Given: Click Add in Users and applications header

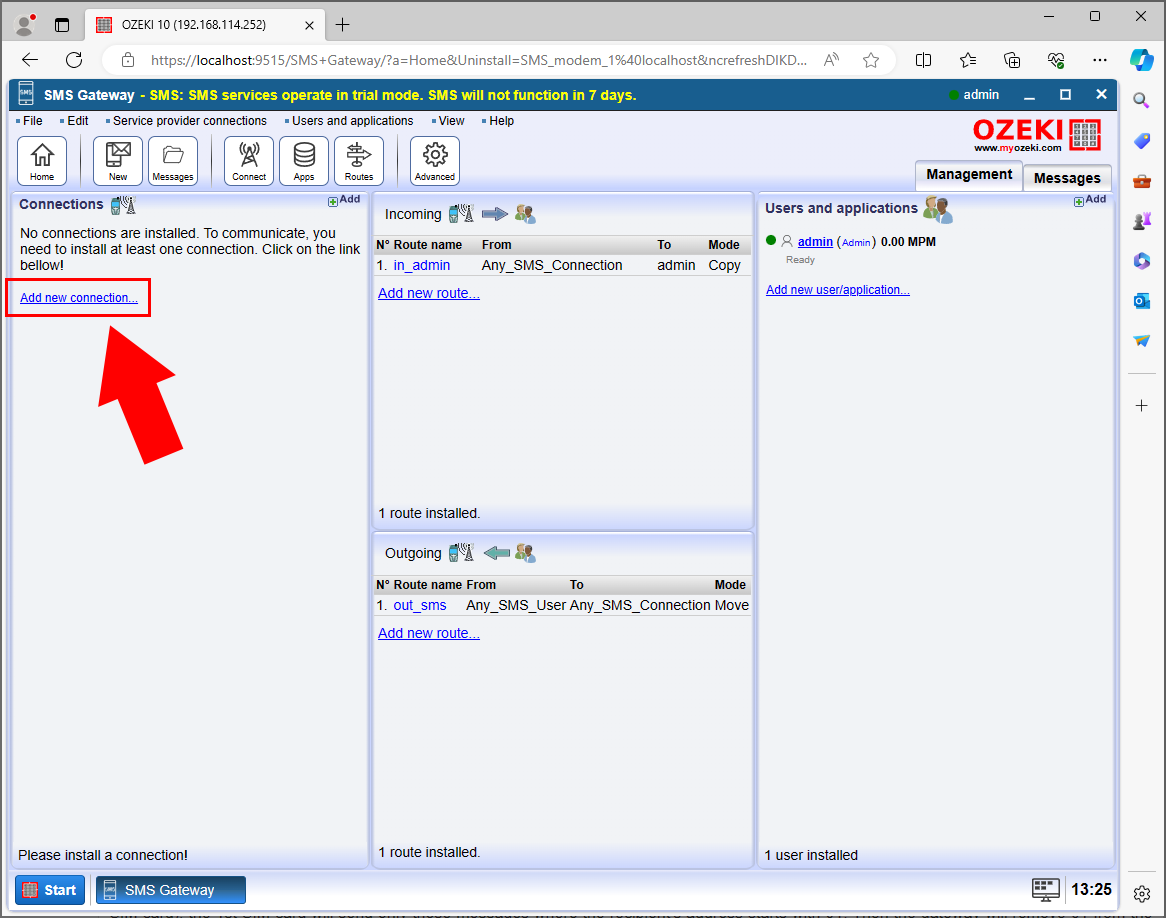Looking at the screenshot, I should point(1090,200).
